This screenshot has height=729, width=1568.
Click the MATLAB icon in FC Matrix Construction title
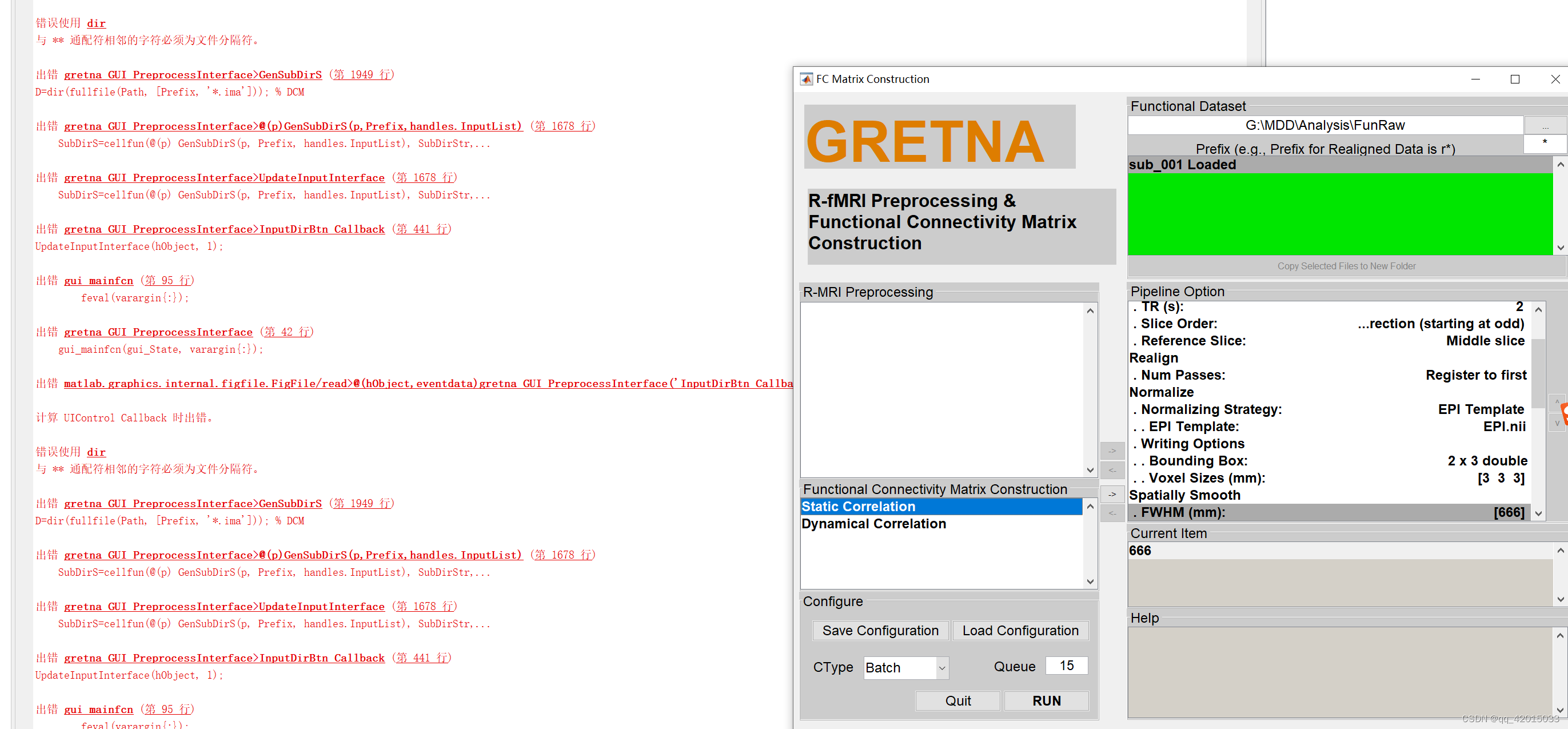806,79
